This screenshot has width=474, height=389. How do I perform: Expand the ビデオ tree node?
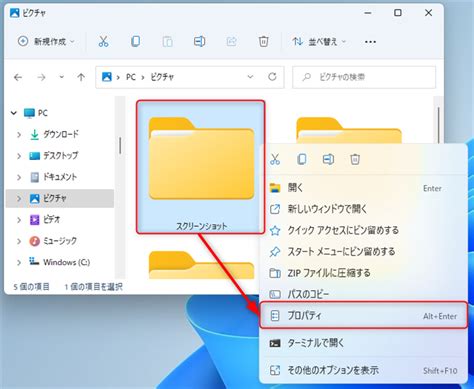[x=19, y=220]
